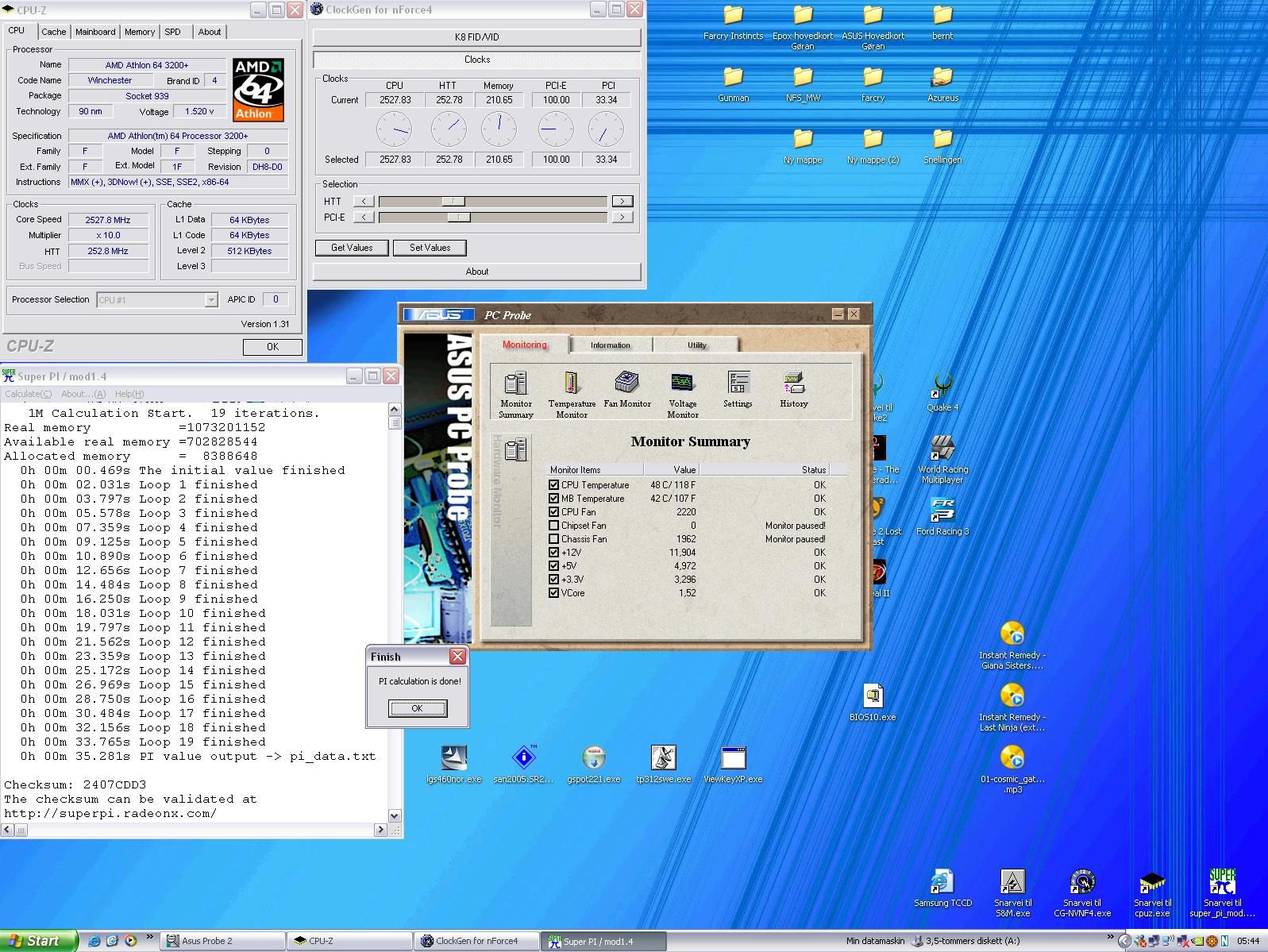This screenshot has width=1268, height=952.
Task: Select Snarvei til cpuz.exe shortcut
Action: [1152, 893]
